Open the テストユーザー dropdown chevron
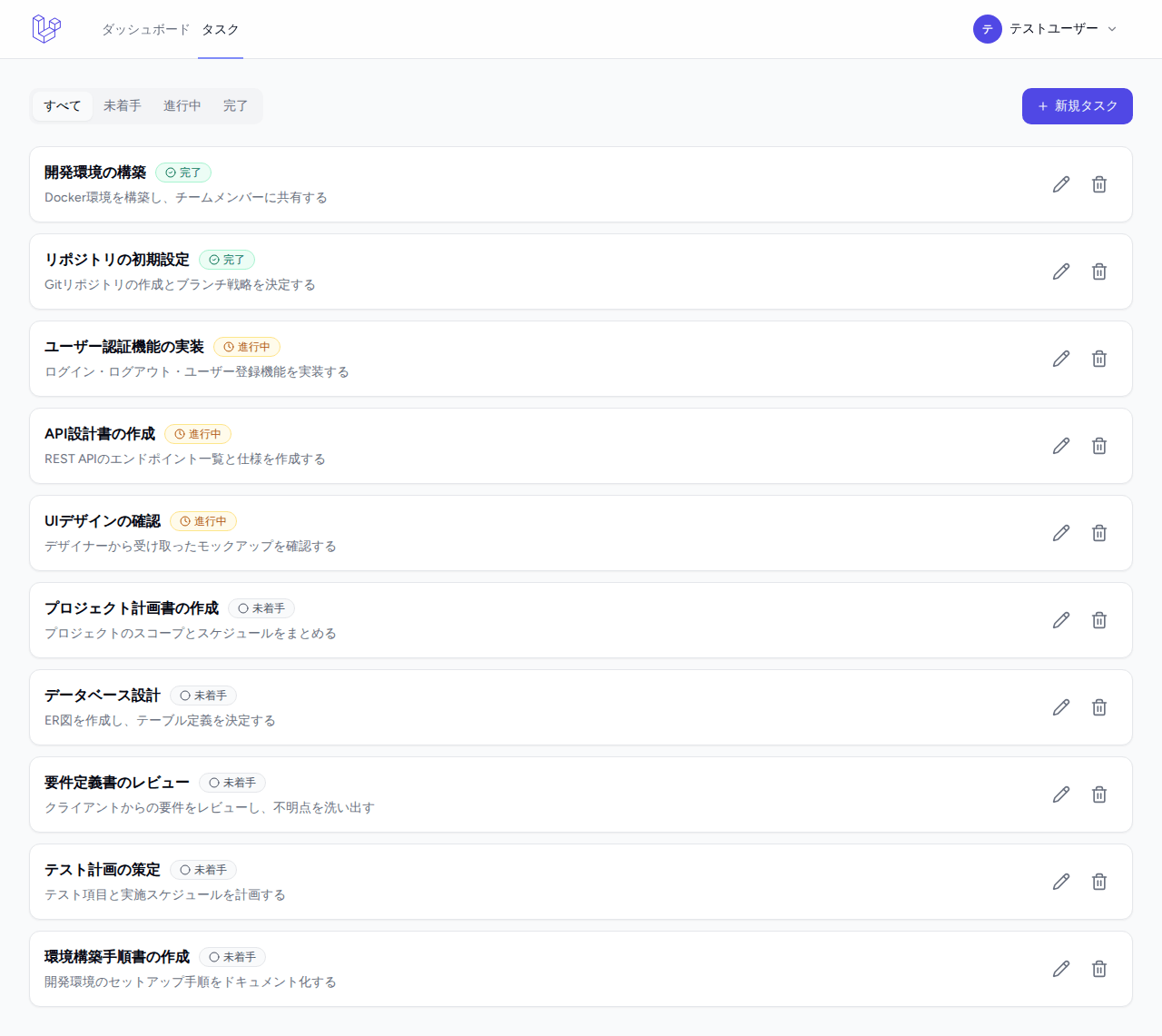The image size is (1162, 1036). [x=1112, y=29]
